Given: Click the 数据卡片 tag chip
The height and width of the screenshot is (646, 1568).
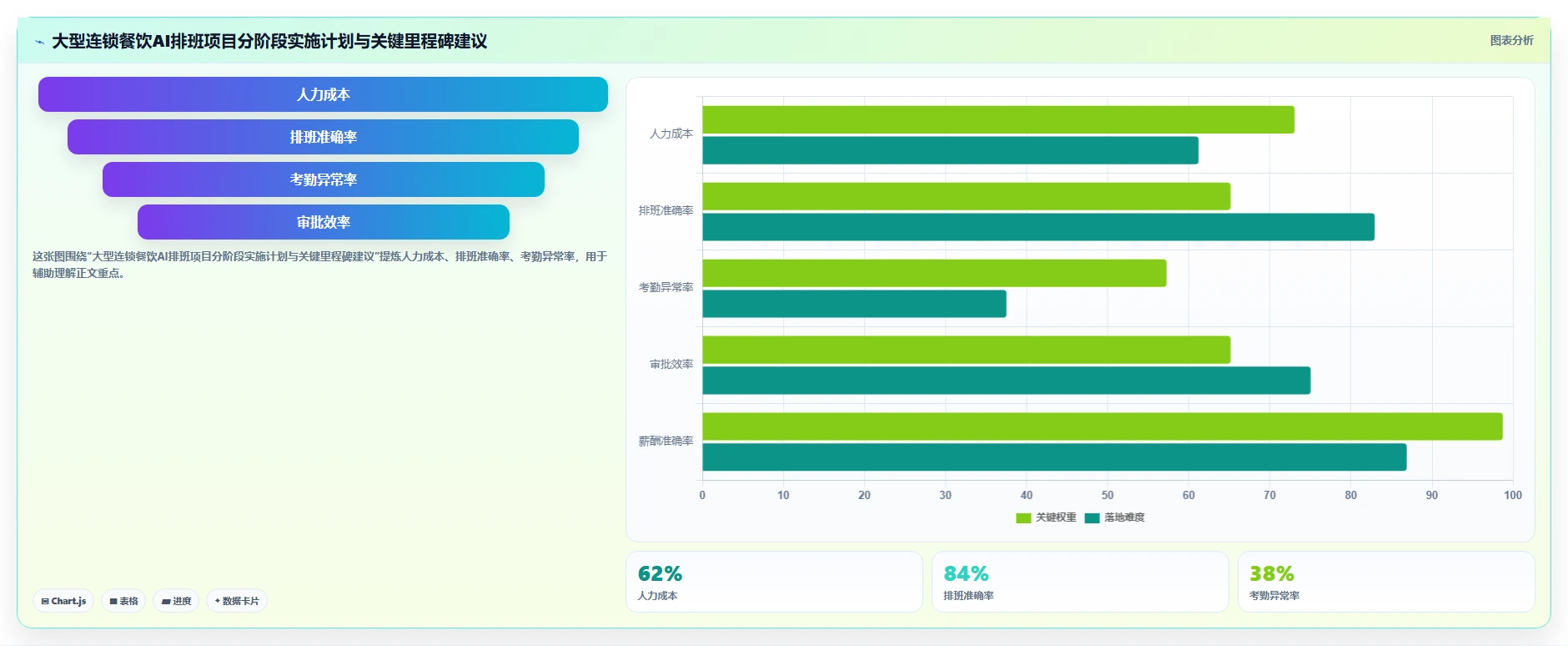Looking at the screenshot, I should pos(237,601).
